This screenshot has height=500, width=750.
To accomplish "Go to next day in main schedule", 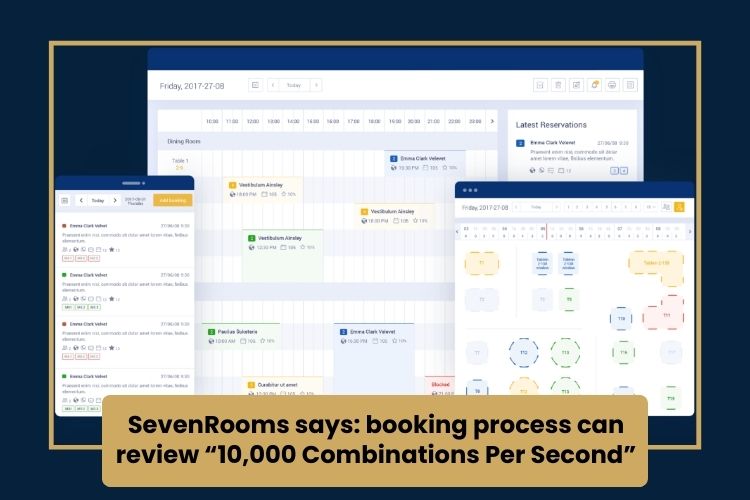I will (x=317, y=85).
